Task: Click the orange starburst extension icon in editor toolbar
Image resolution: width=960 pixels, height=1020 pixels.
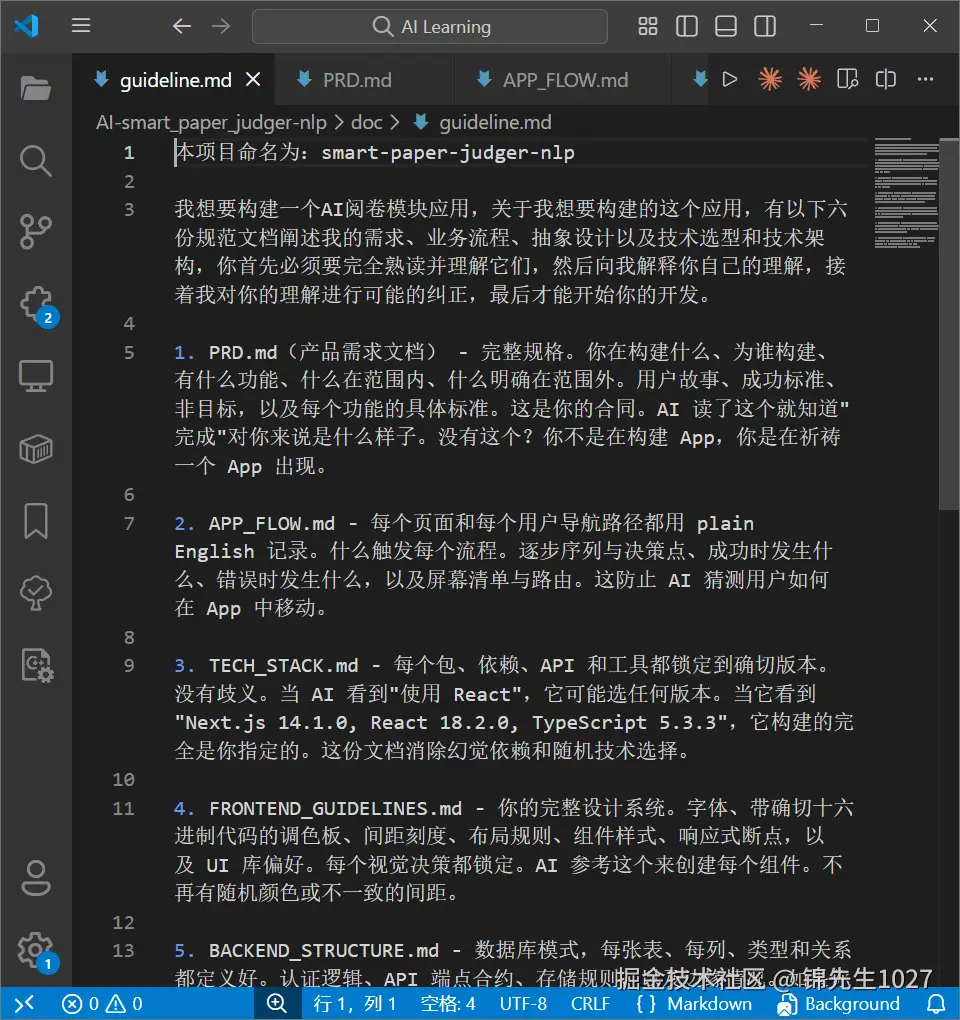Action: (770, 78)
